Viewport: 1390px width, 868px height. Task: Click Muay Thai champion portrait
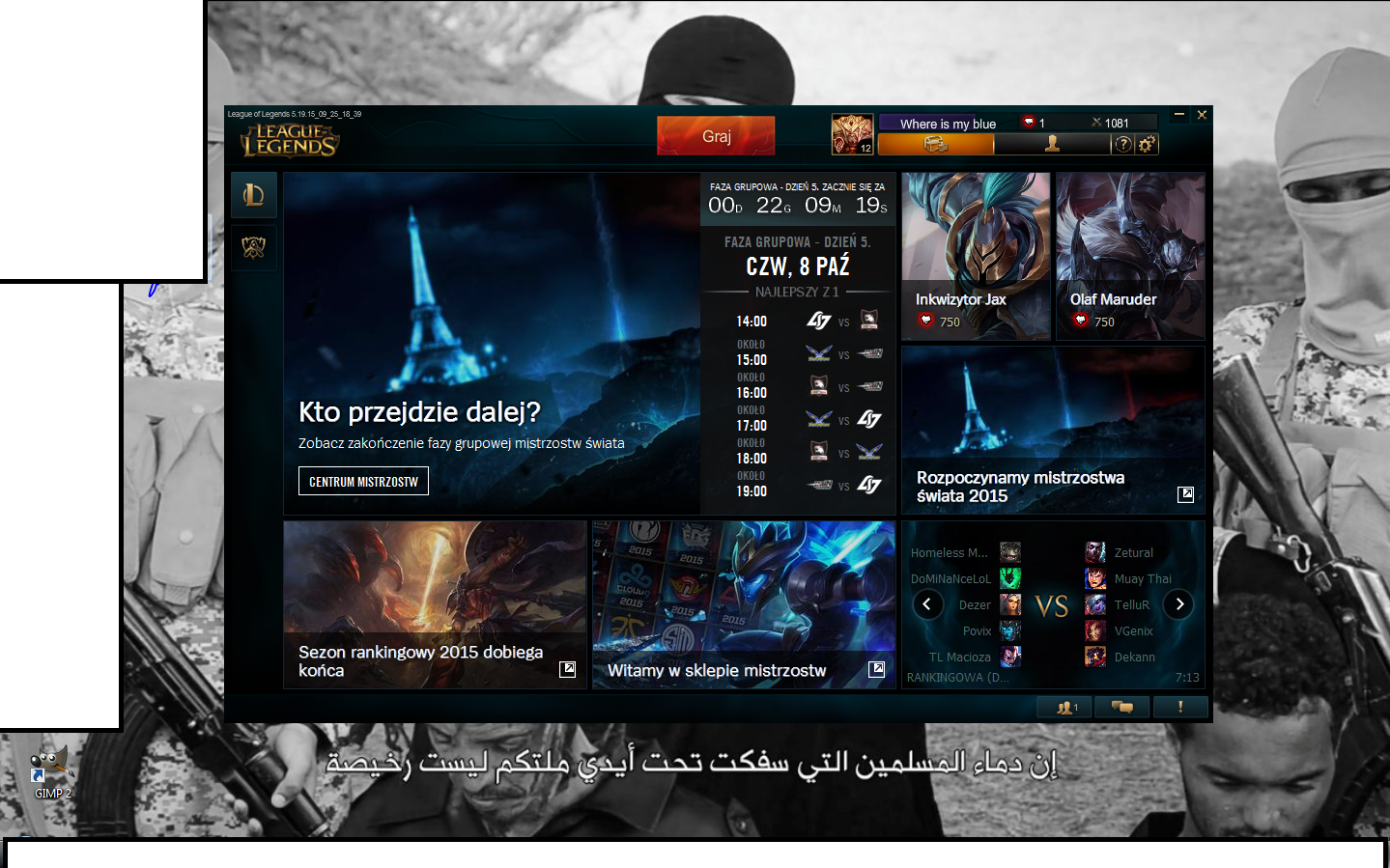click(x=1095, y=578)
